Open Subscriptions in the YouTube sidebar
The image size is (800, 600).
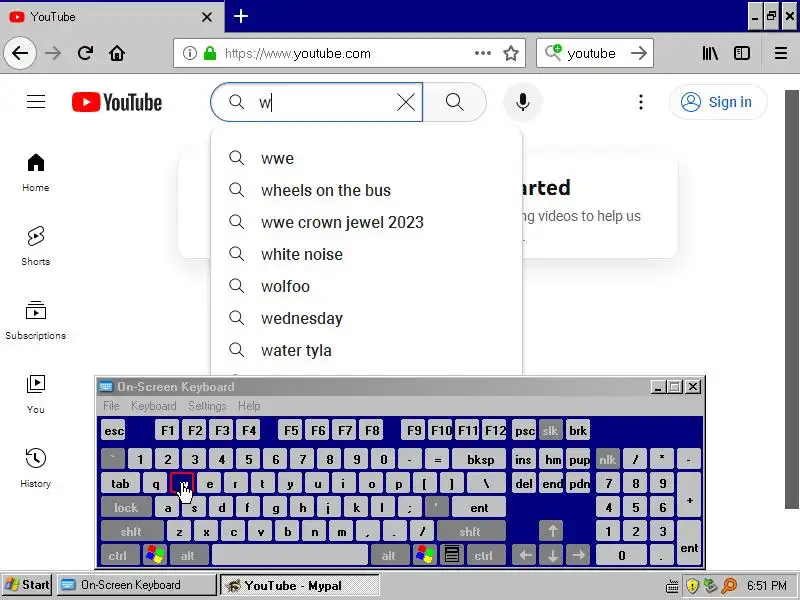[x=36, y=320]
